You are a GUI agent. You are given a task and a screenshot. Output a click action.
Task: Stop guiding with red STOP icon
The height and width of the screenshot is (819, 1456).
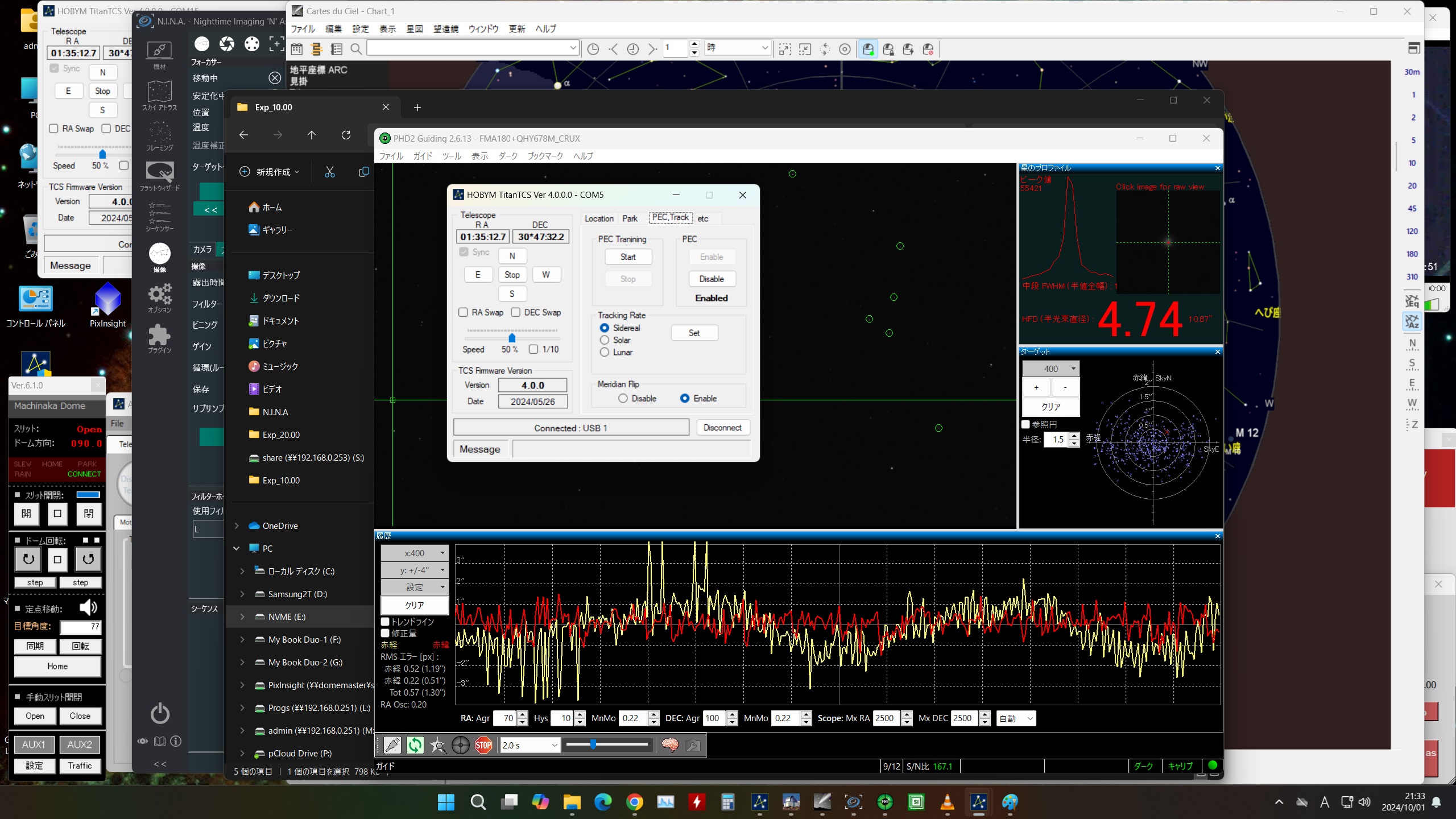click(x=483, y=745)
